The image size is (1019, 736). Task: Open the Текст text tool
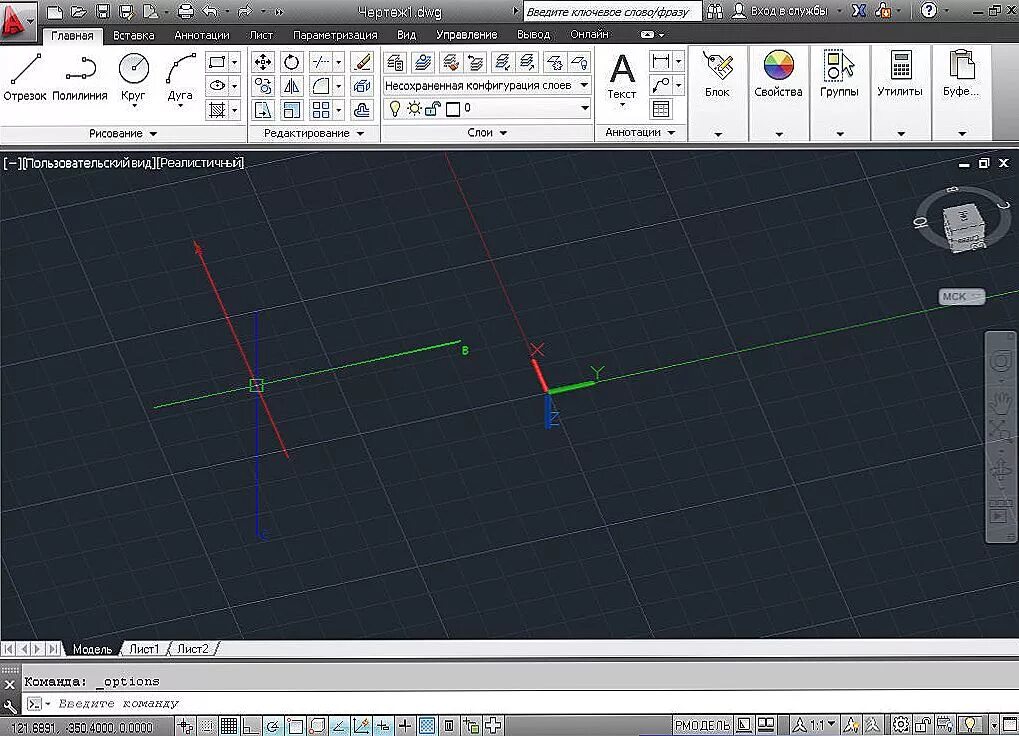pyautogui.click(x=622, y=79)
